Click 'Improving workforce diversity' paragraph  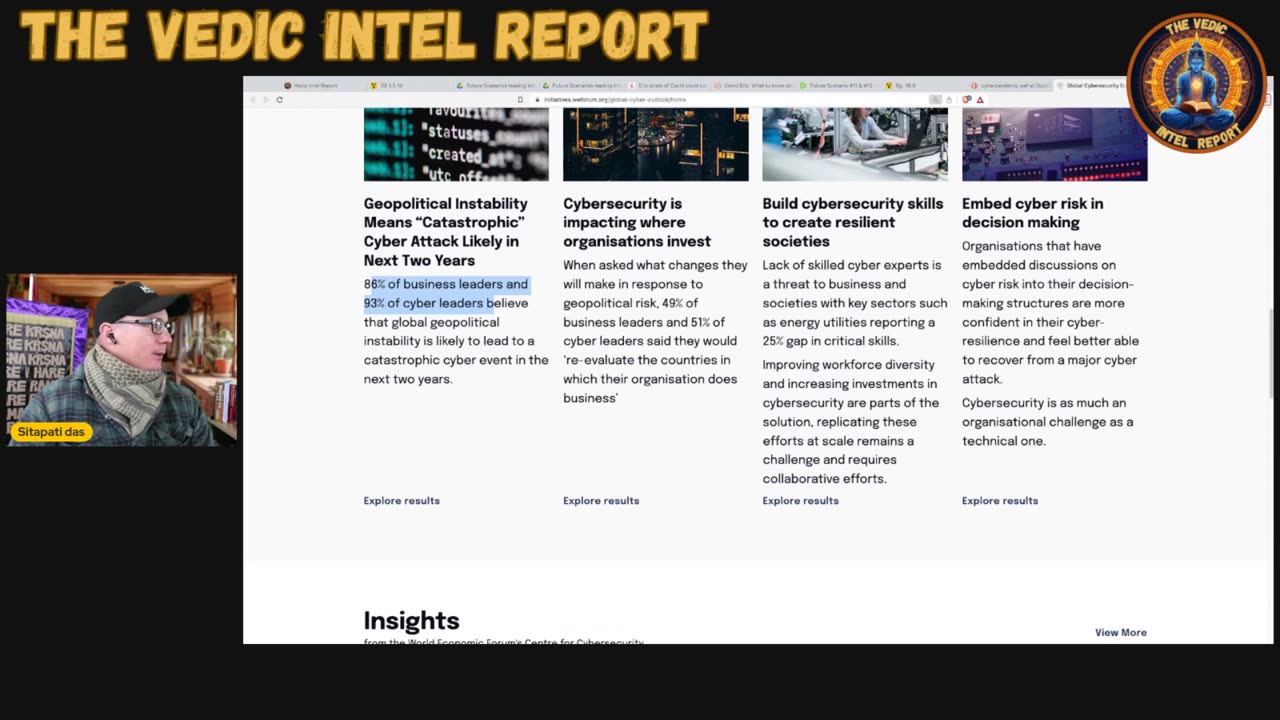coord(851,422)
